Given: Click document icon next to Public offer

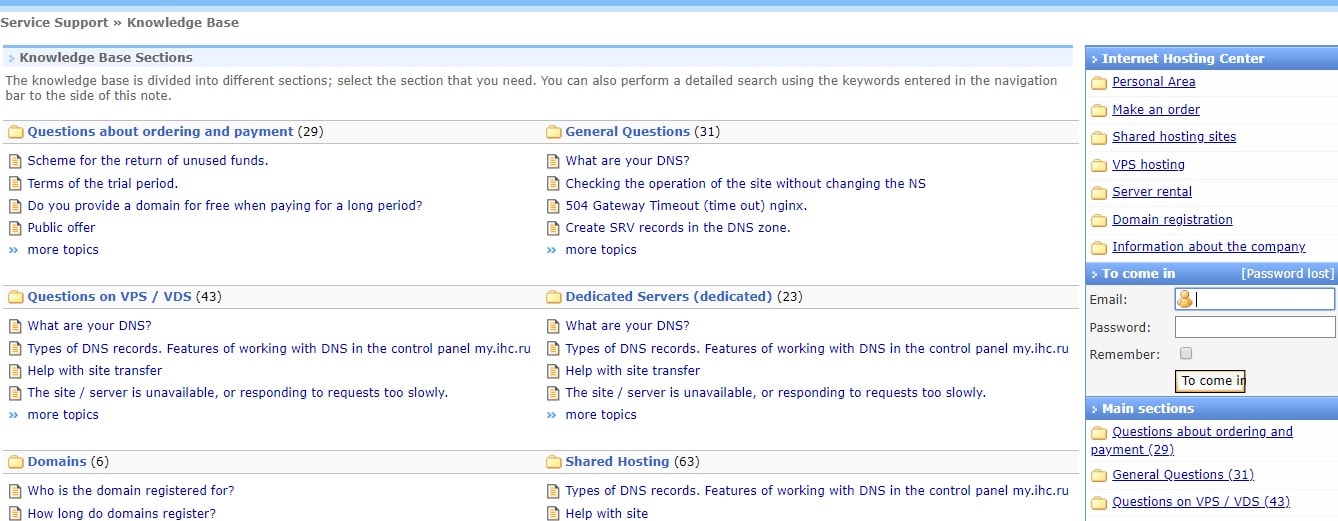Looking at the screenshot, I should point(15,228).
